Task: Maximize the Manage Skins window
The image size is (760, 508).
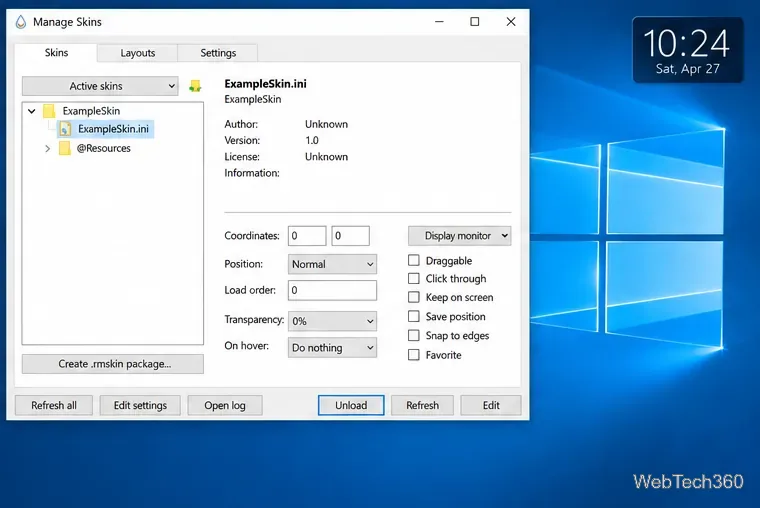Action: (x=475, y=22)
